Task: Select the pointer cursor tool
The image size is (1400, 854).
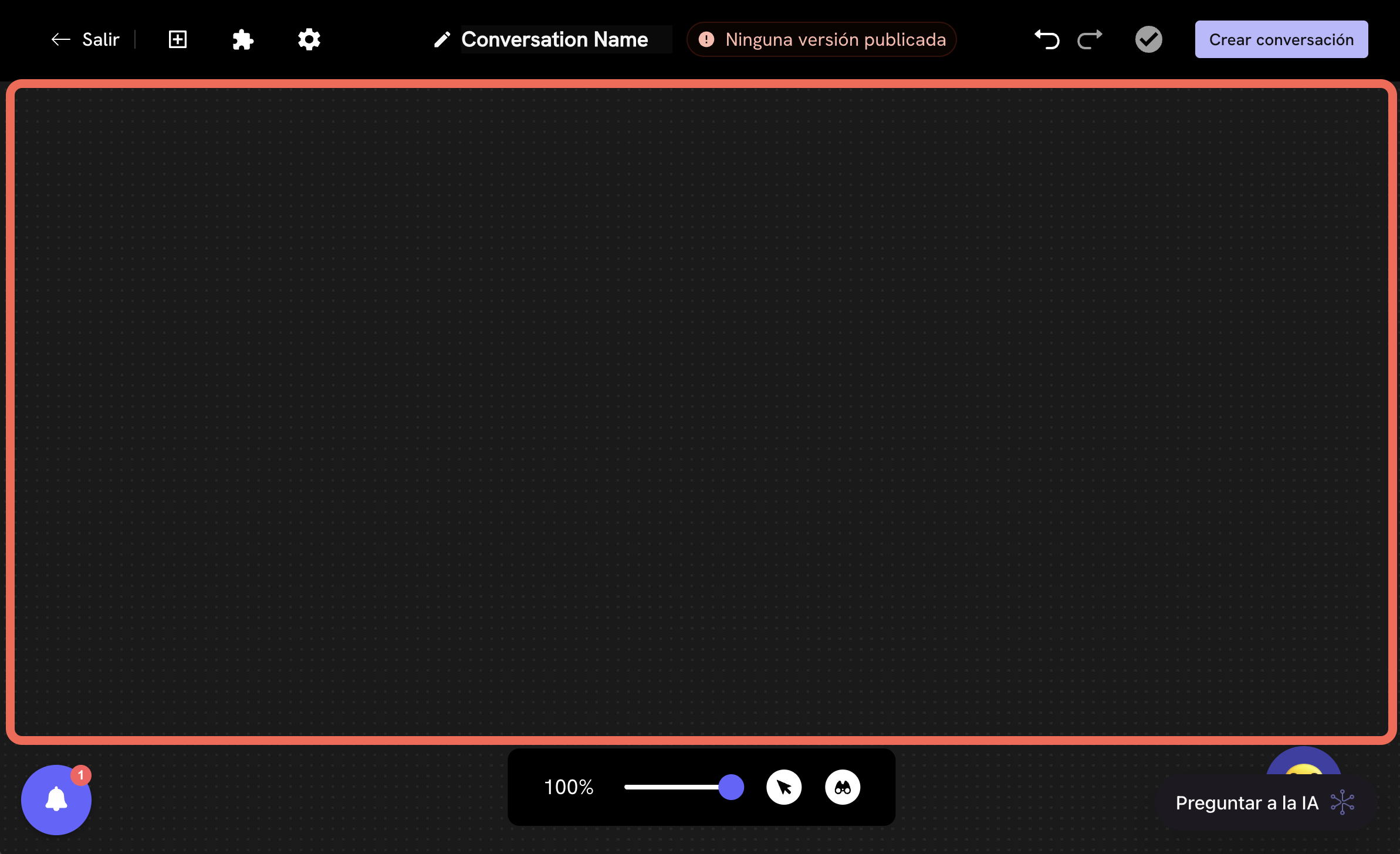Action: point(784,787)
